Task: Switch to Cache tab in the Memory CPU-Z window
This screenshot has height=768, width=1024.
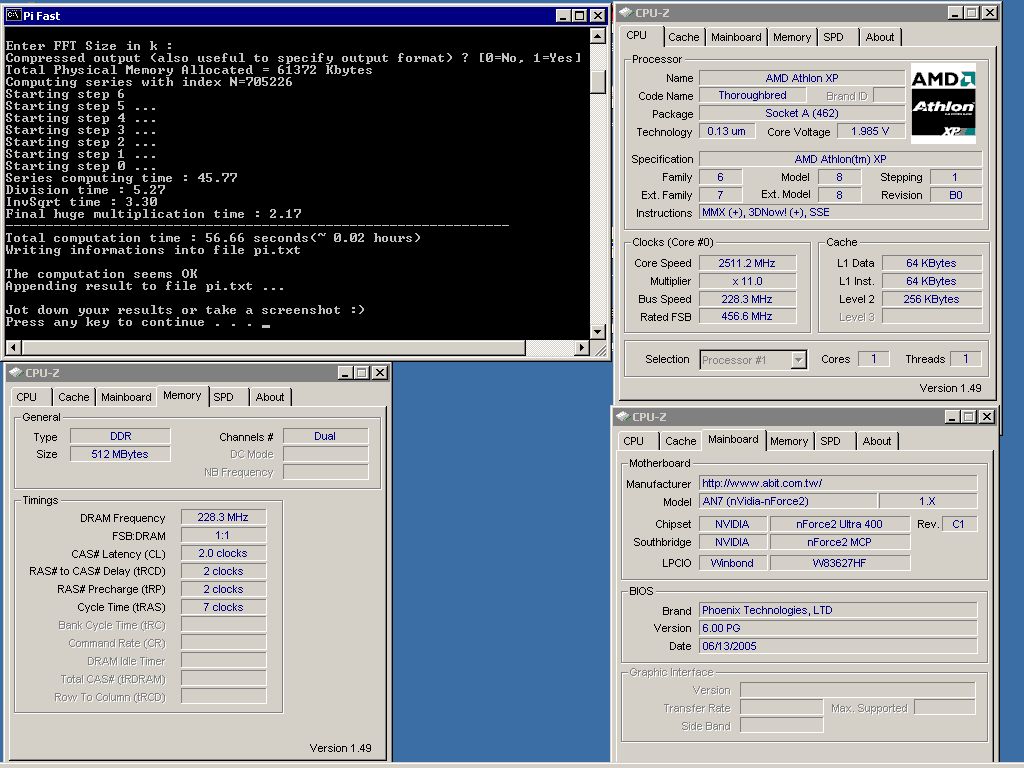Action: tap(73, 397)
